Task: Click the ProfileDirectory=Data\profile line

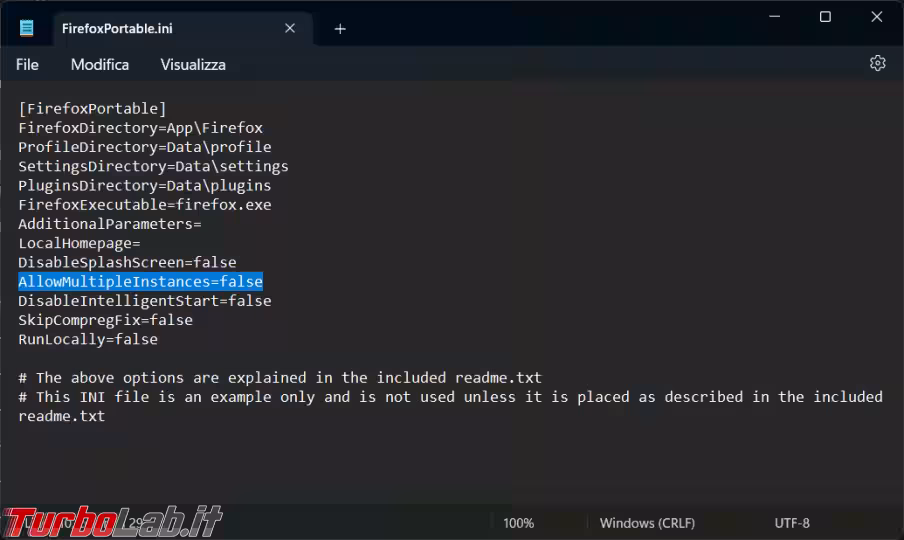Action: tap(145, 147)
